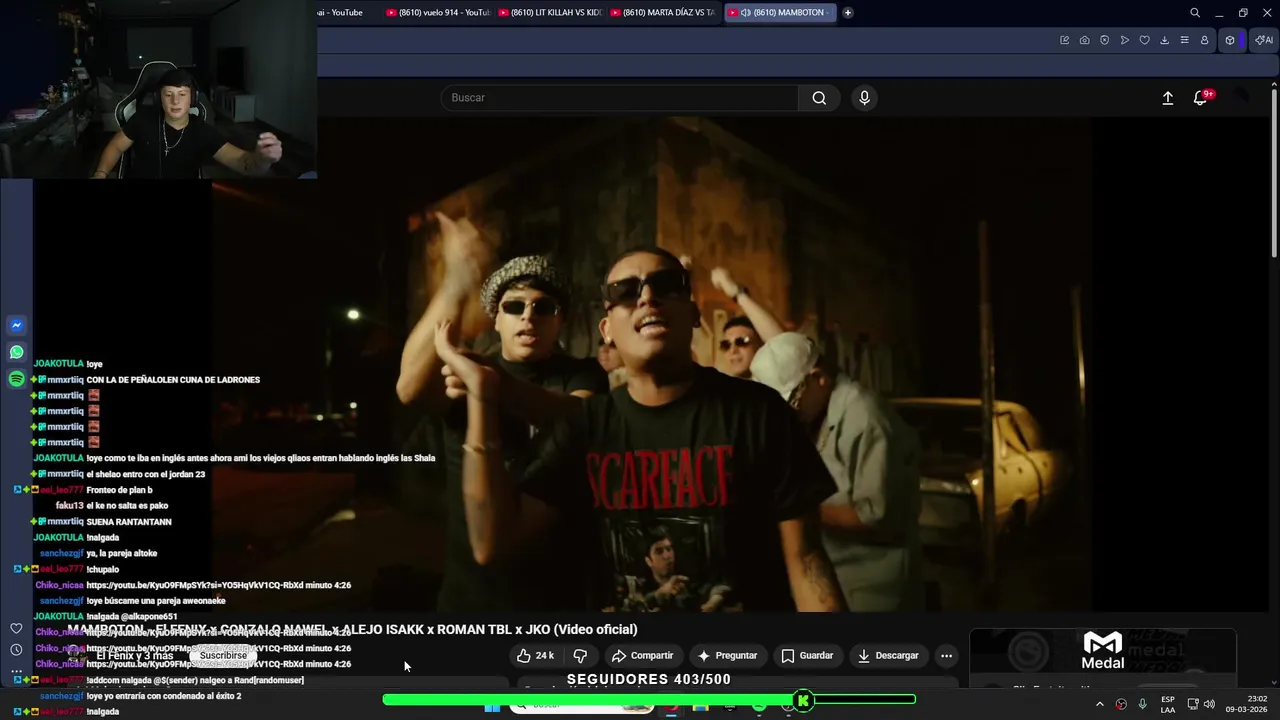This screenshot has width=1280, height=720.
Task: Open the ad blocker shield icon
Action: pos(1105,40)
